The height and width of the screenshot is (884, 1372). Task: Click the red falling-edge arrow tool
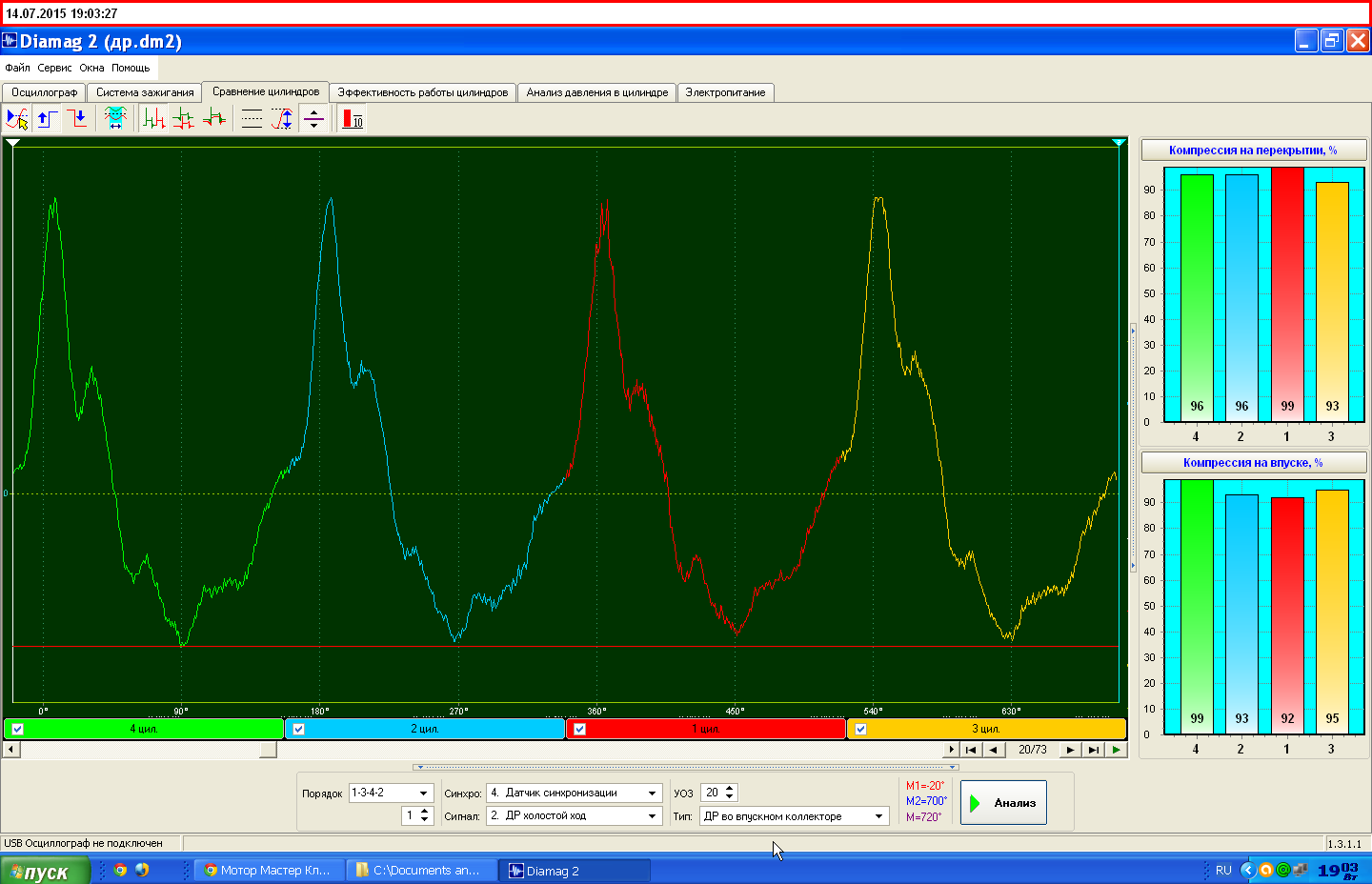(x=78, y=119)
